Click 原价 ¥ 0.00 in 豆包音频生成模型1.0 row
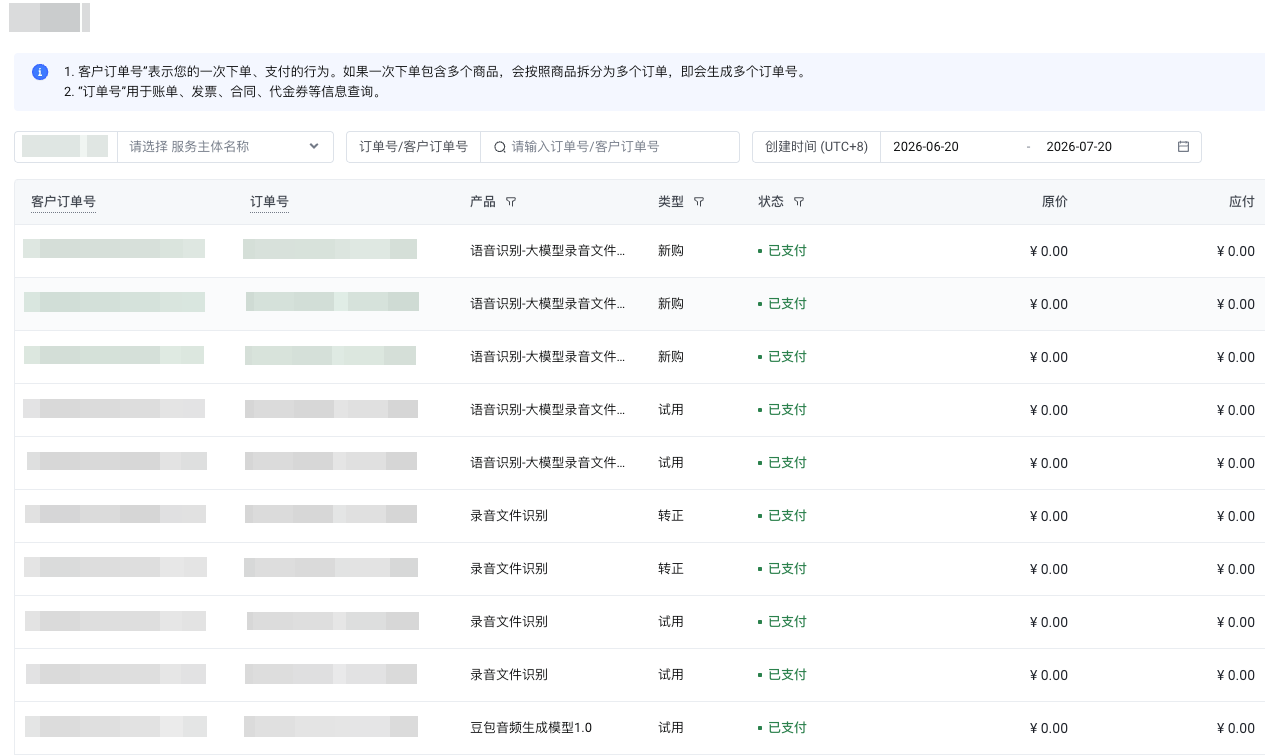This screenshot has width=1265, height=755. tap(1049, 728)
